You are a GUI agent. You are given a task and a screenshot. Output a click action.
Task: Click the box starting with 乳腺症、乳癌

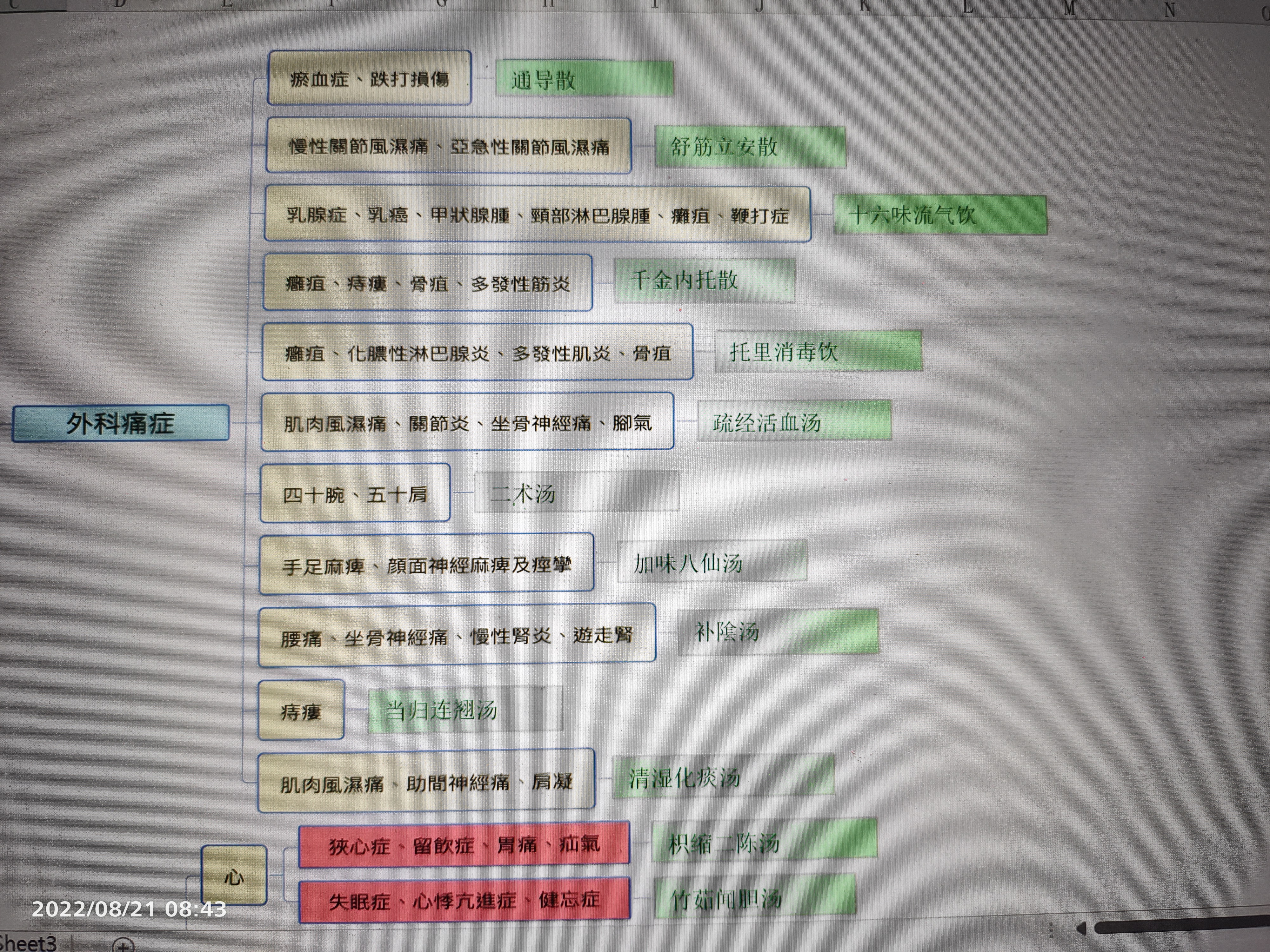538,214
